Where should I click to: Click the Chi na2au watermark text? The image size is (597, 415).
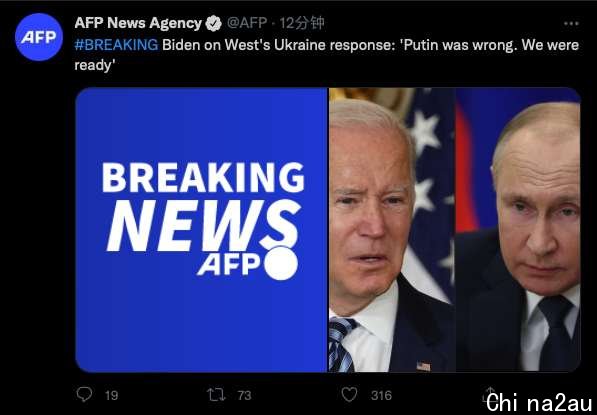click(540, 402)
